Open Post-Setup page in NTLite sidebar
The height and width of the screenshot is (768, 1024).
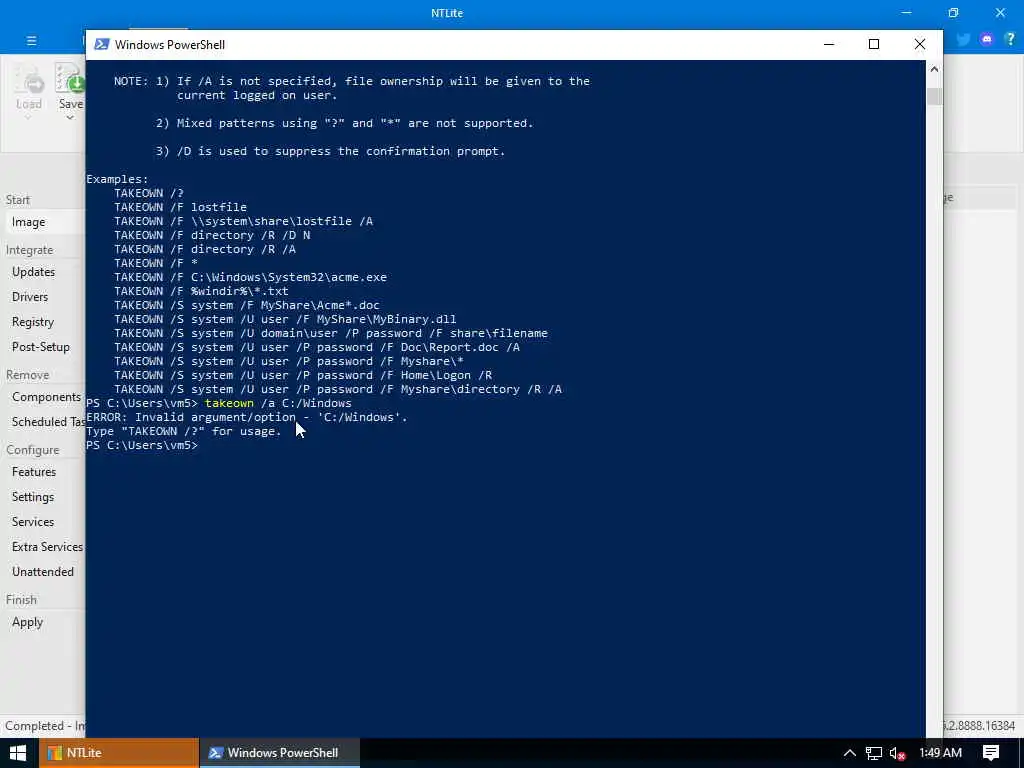click(40, 347)
